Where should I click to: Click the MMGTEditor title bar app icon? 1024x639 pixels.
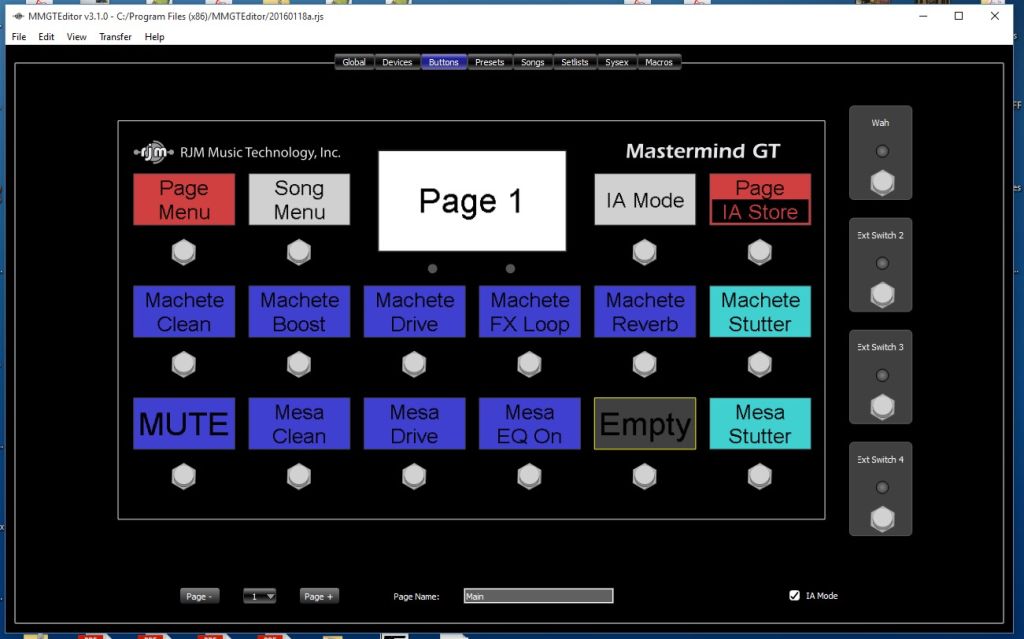(x=18, y=16)
